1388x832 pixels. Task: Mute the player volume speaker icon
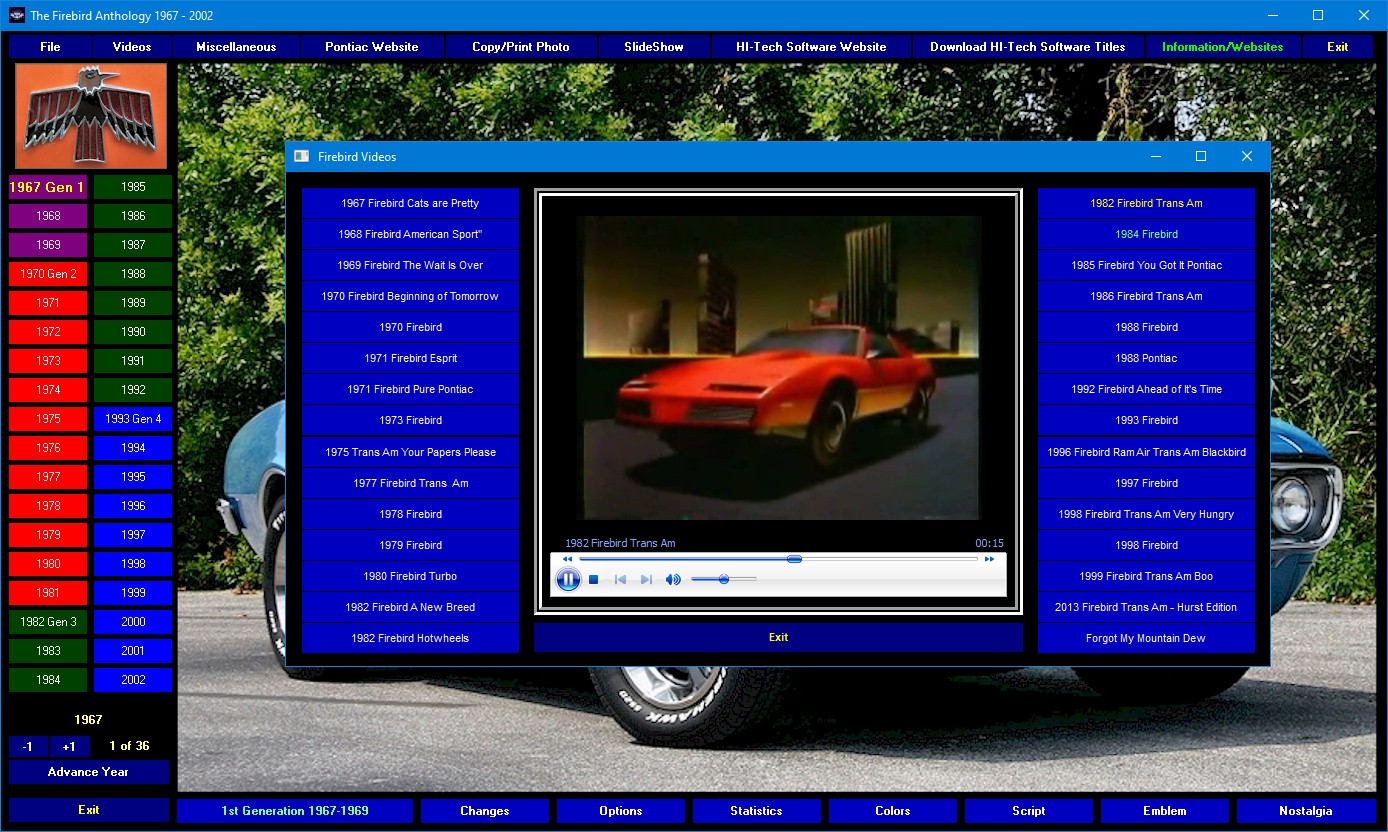pos(673,579)
